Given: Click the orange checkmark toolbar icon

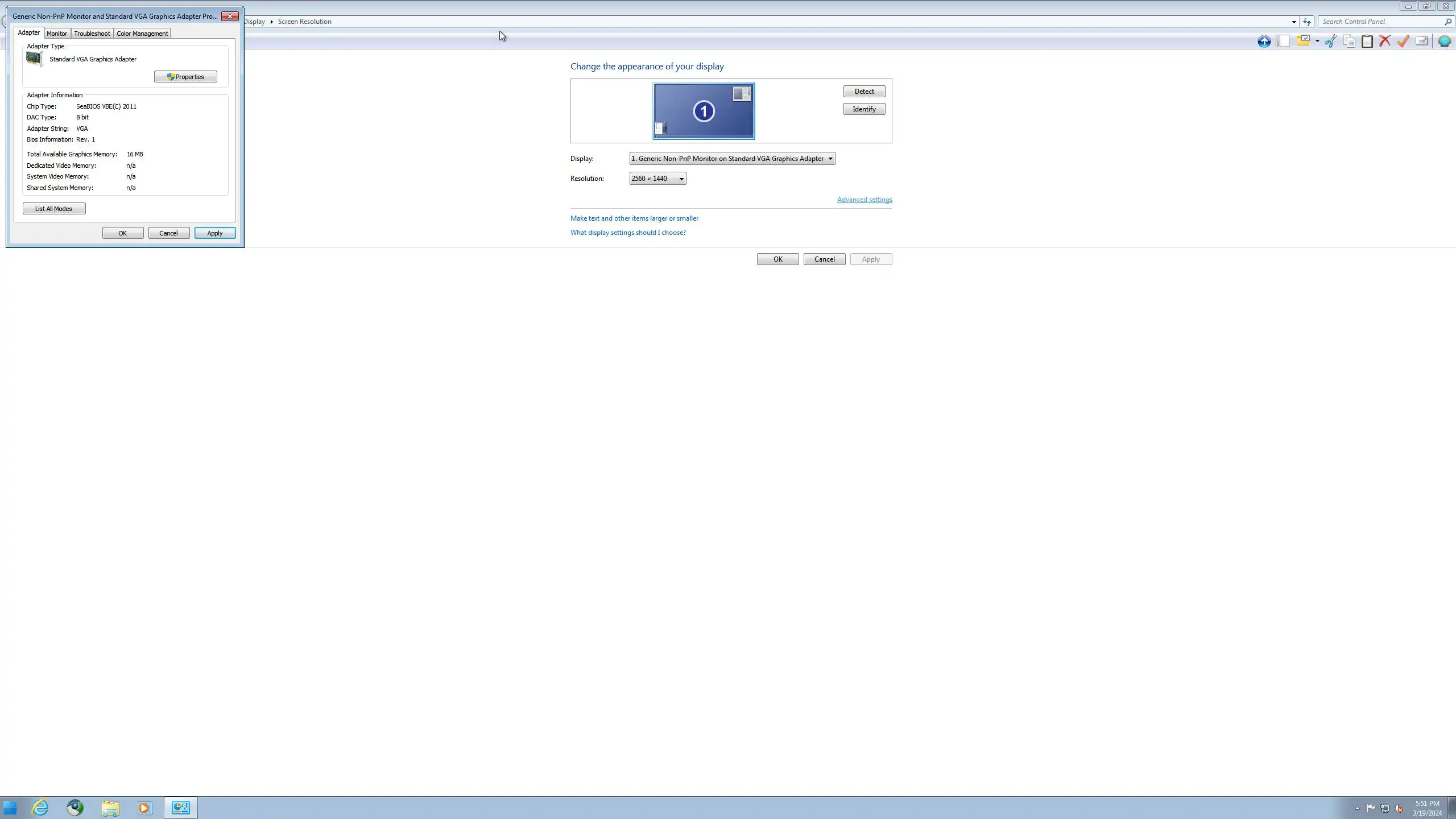Looking at the screenshot, I should tap(1403, 41).
